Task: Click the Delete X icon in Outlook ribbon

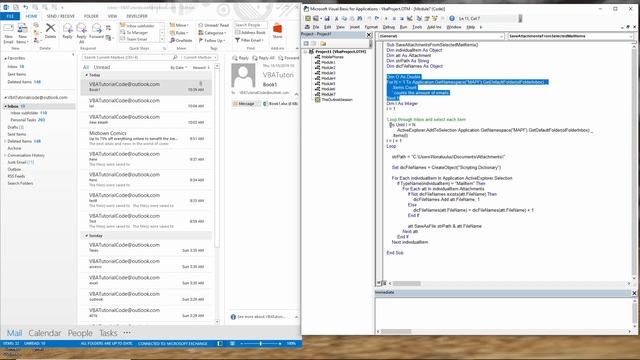Action: pyautogui.click(x=51, y=28)
